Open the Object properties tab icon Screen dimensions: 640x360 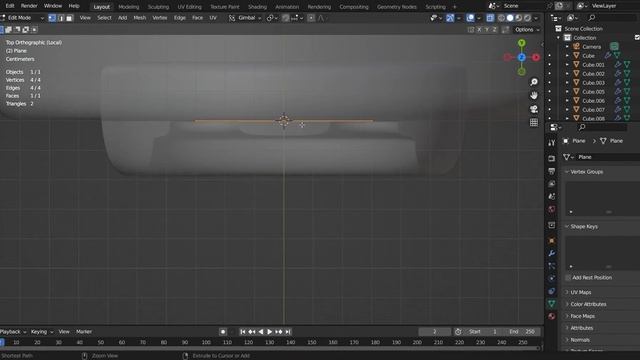coord(552,240)
